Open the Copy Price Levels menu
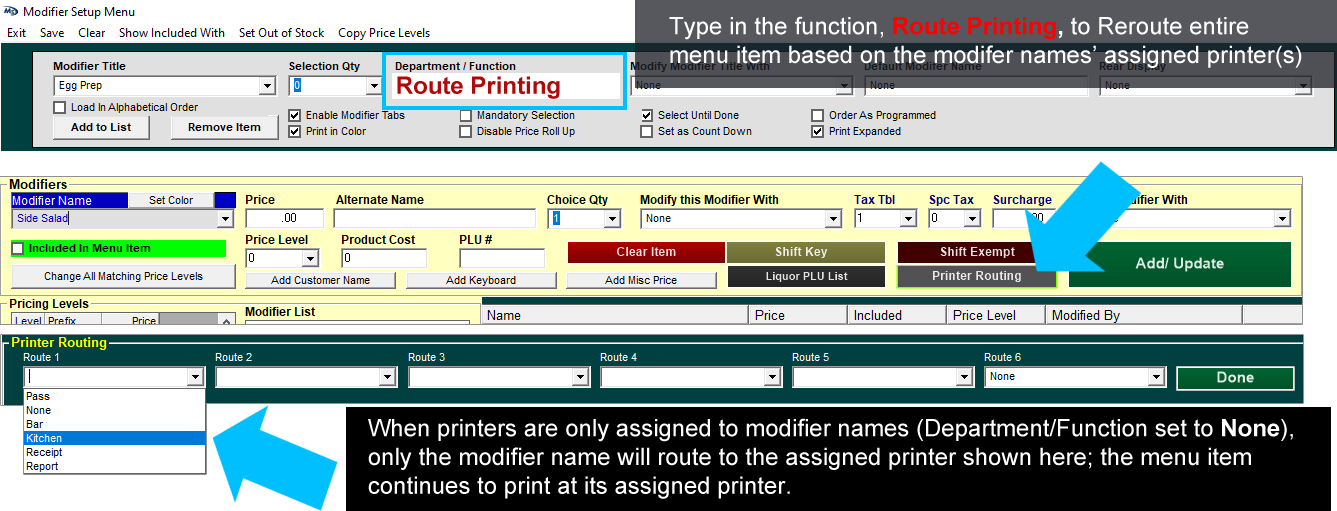Image resolution: width=1337 pixels, height=511 pixels. tap(384, 33)
